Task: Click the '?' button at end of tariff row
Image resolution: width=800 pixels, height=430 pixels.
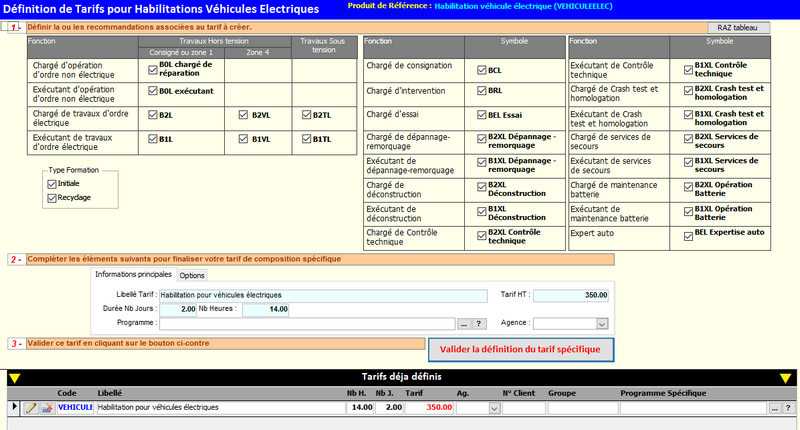Action: click(x=789, y=408)
